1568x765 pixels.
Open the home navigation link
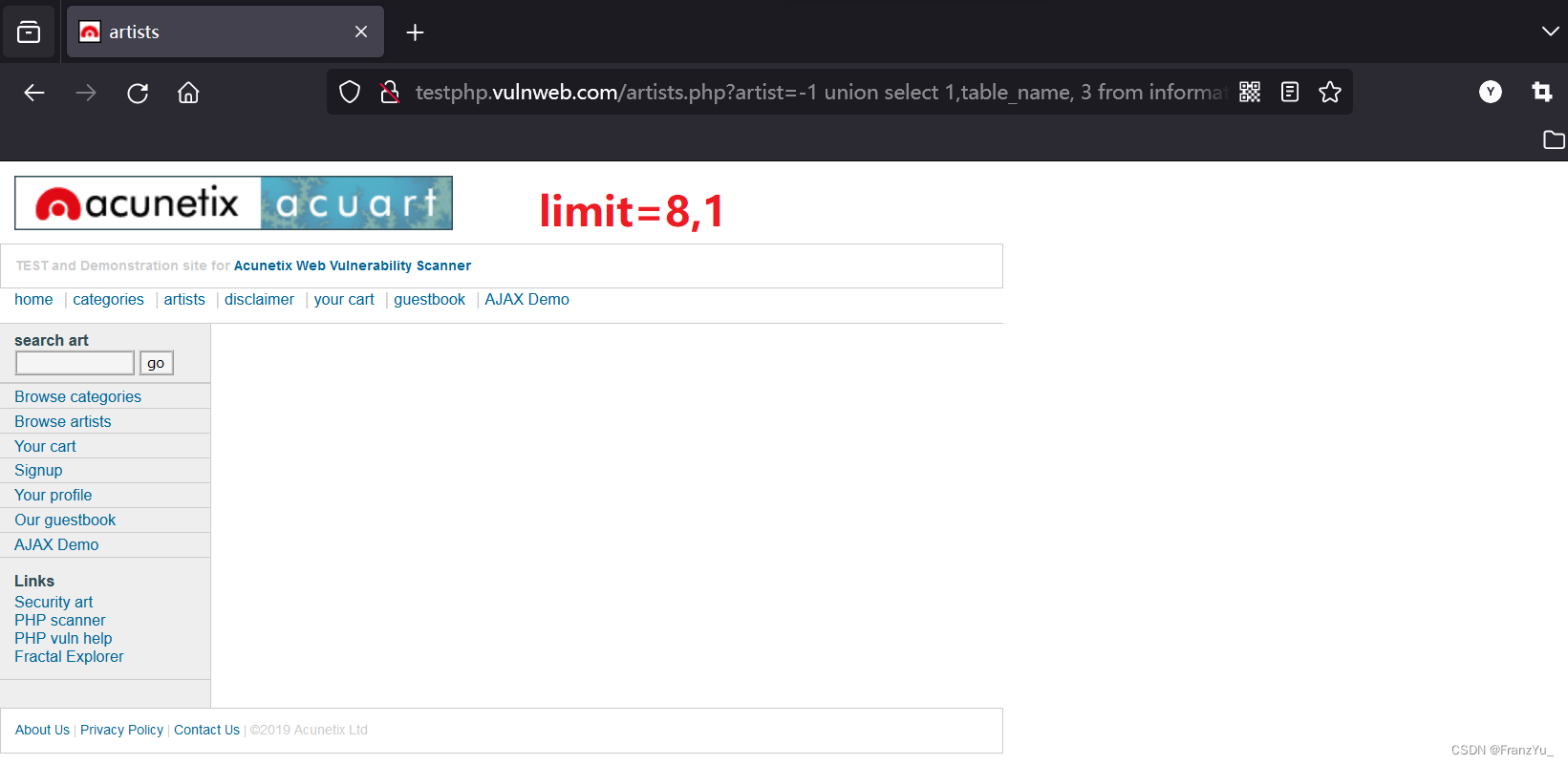pos(33,300)
